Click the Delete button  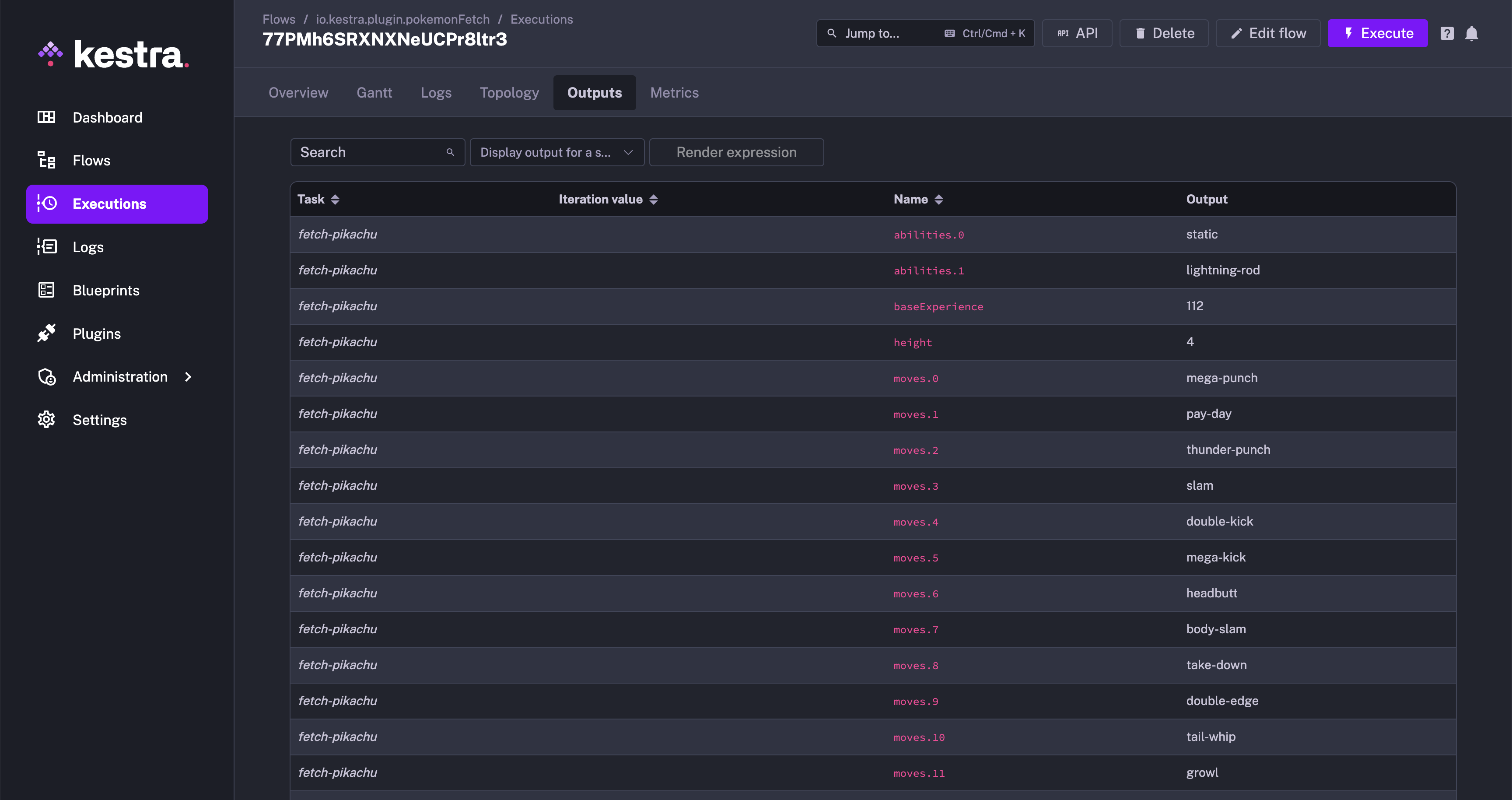[x=1163, y=33]
